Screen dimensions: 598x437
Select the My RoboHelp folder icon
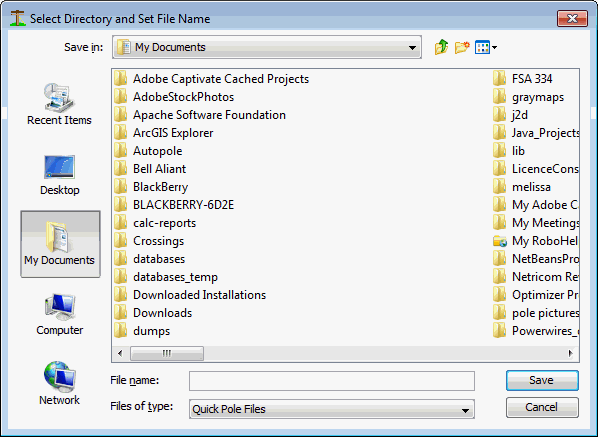[x=500, y=241]
